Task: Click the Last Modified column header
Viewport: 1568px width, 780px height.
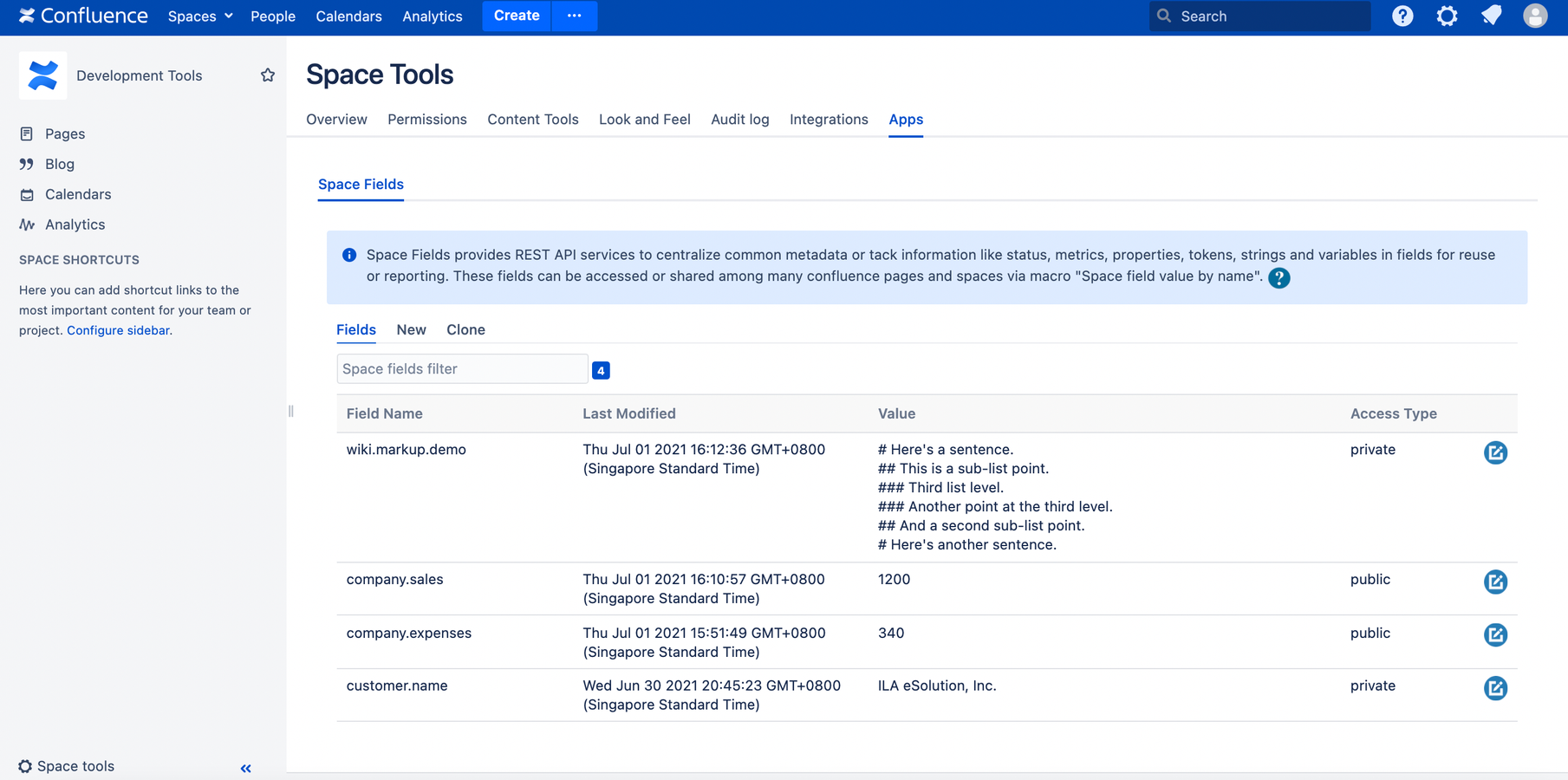Action: 628,413
